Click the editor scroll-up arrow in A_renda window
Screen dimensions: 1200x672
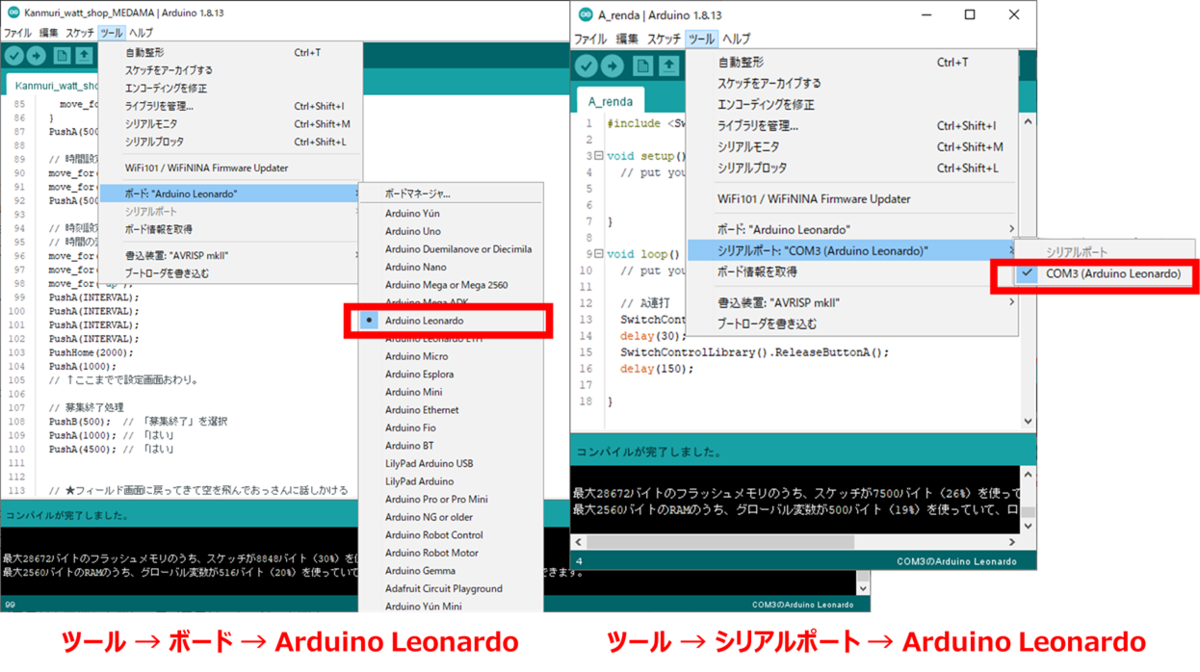(1026, 120)
